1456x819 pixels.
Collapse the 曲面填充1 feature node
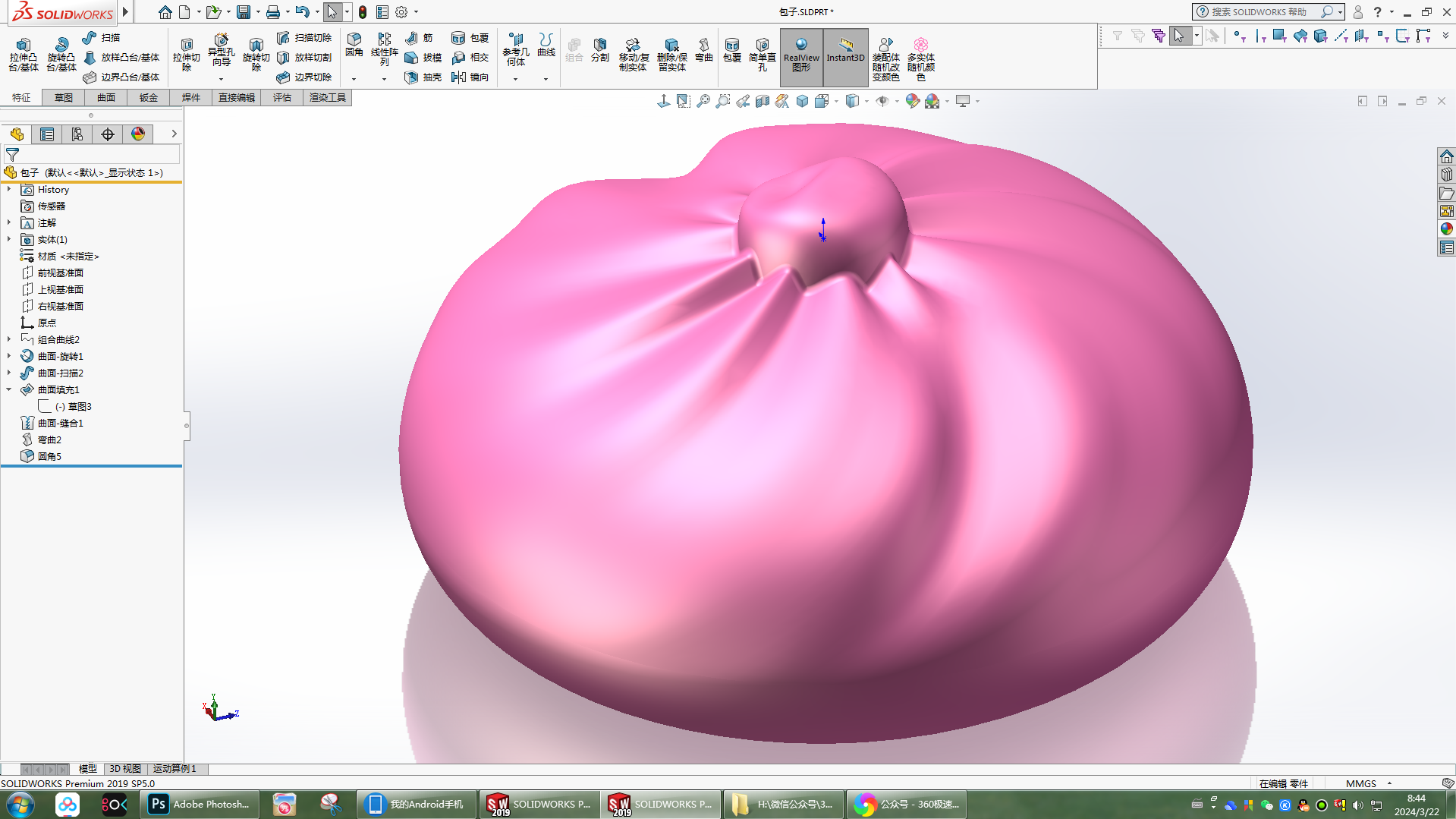click(x=9, y=389)
